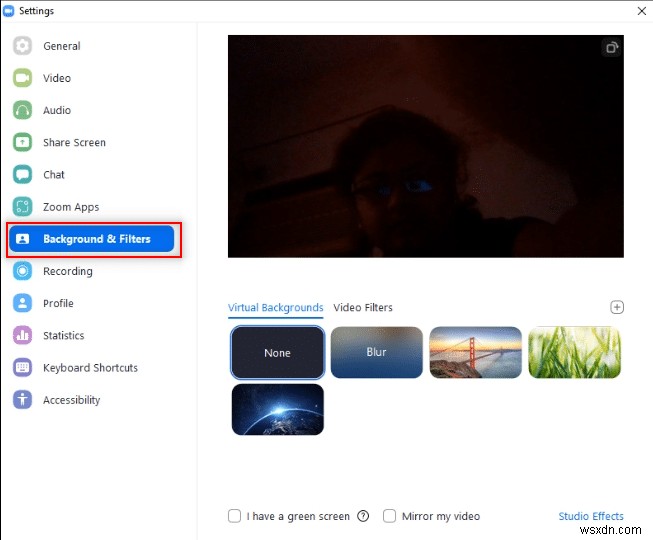Image resolution: width=653 pixels, height=540 pixels.
Task: Click the Profile avatar icon
Action: point(22,303)
